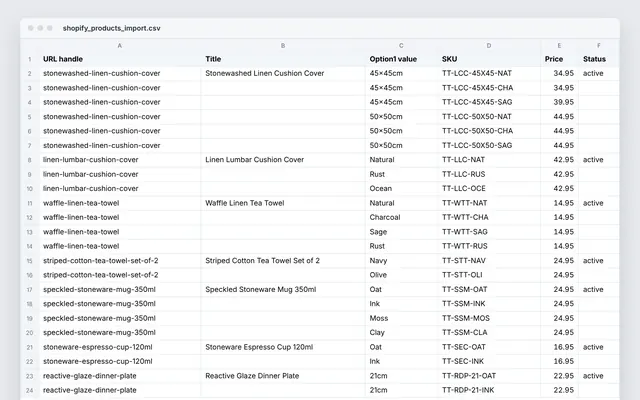Click SKU cell TT-LLC-RUS

489,174
